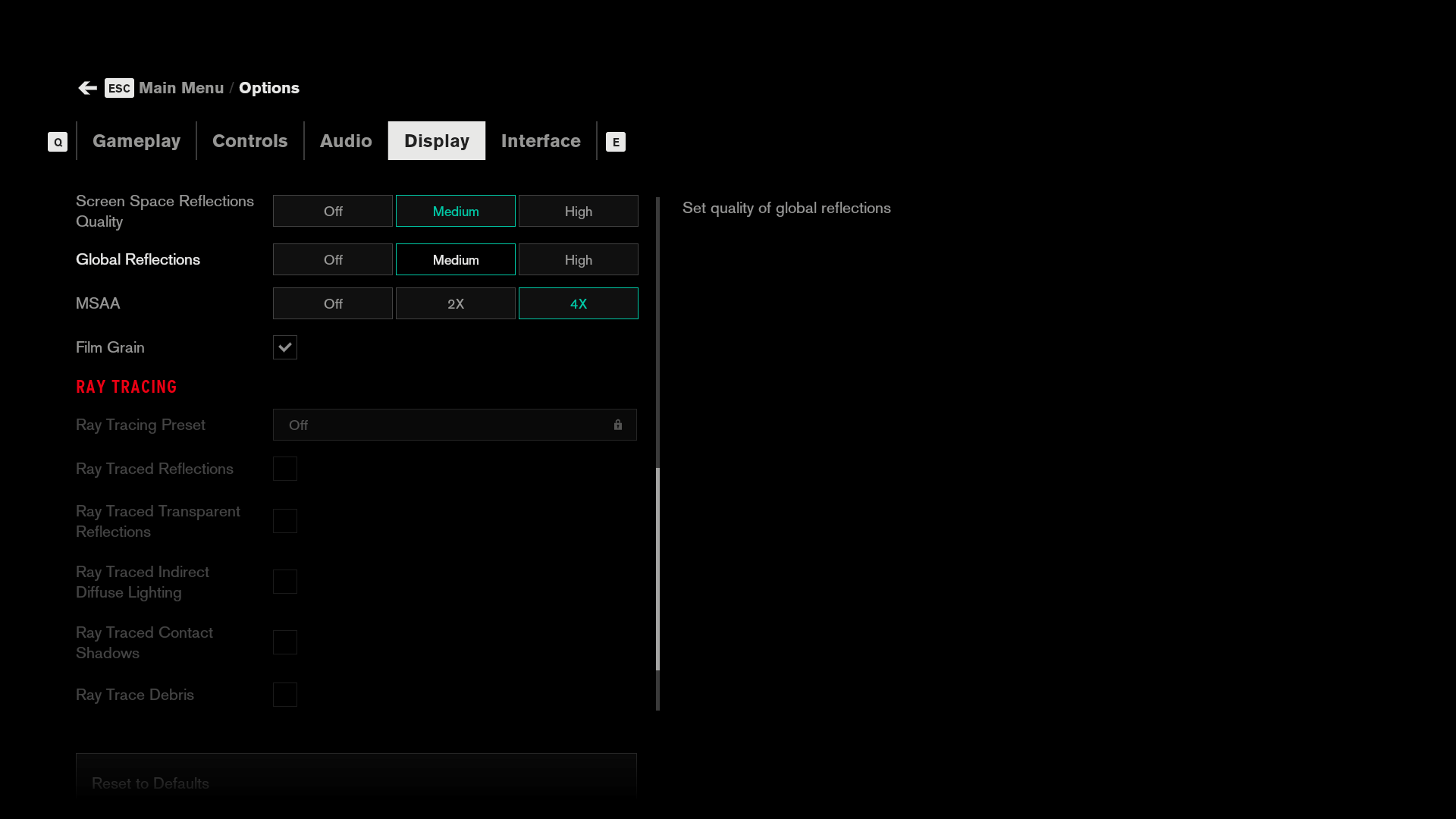Click the settings list scrollbar
1456x819 pixels.
coord(657,569)
